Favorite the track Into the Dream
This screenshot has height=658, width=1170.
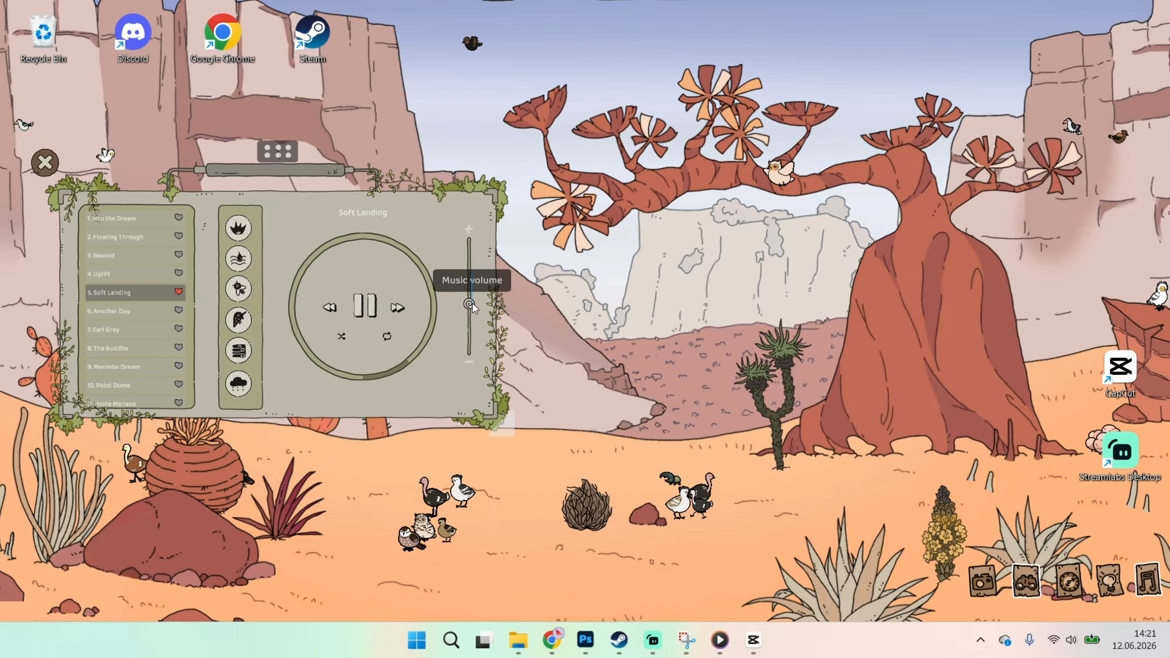178,218
